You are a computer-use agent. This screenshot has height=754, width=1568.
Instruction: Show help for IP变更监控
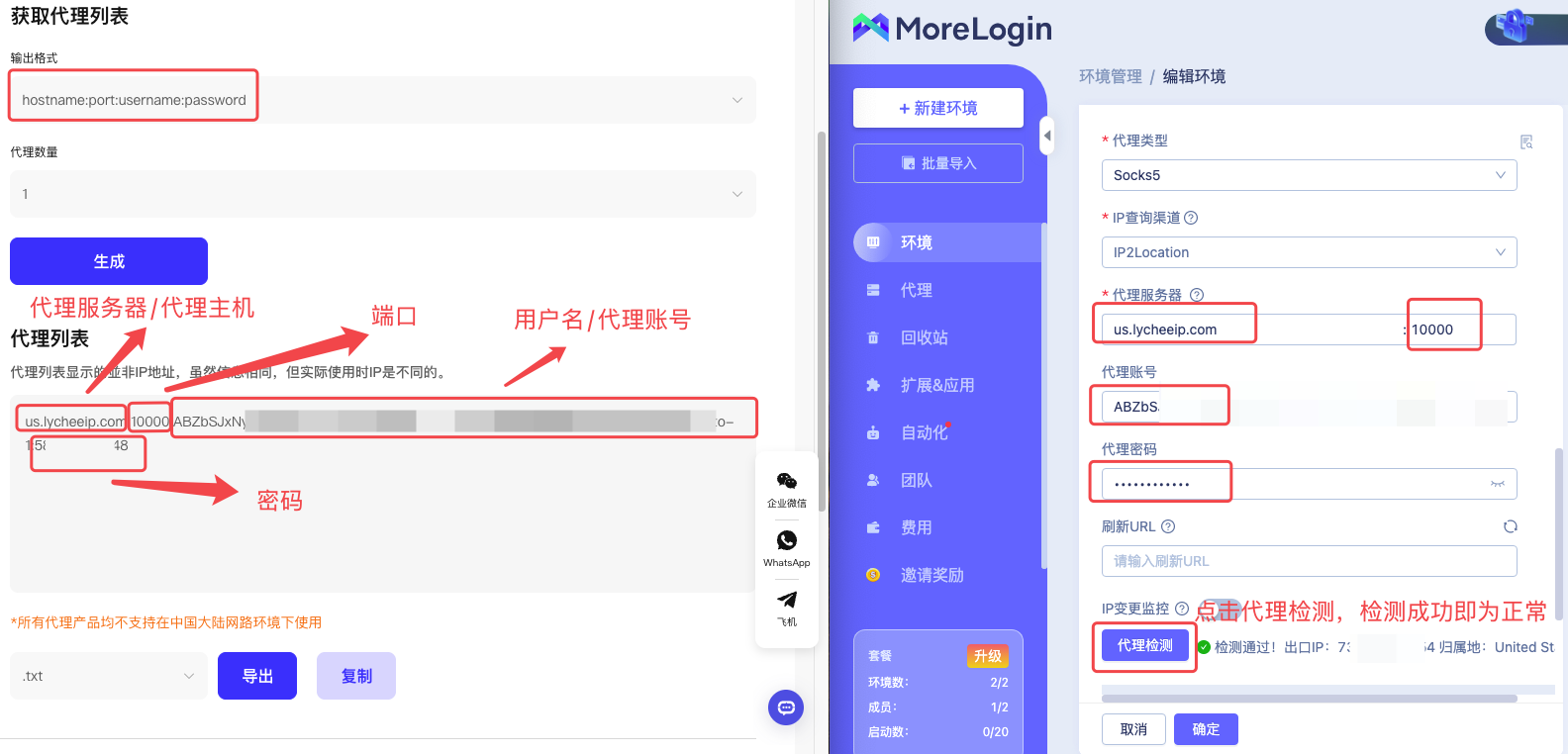(x=1182, y=609)
